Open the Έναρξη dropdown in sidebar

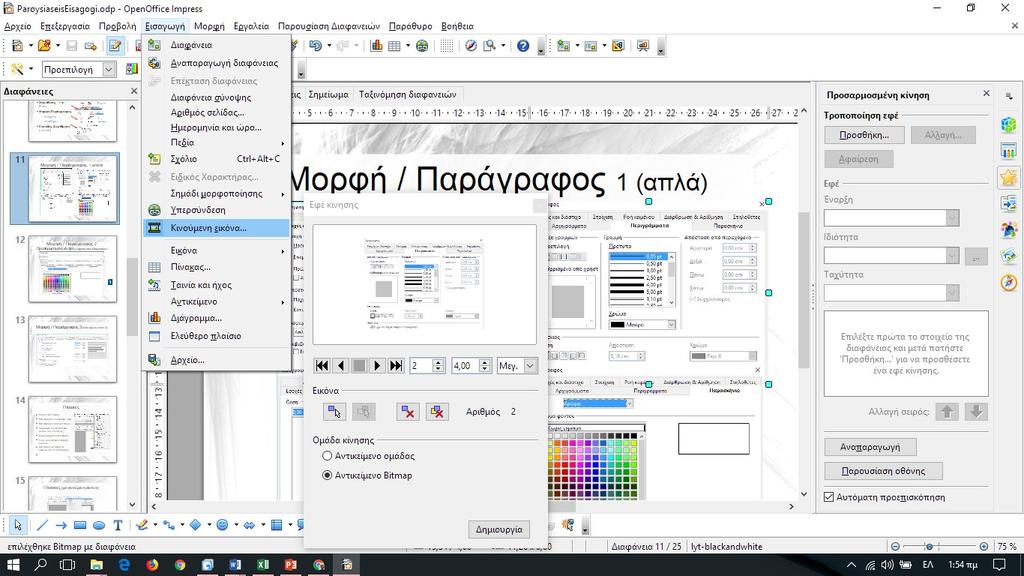952,217
